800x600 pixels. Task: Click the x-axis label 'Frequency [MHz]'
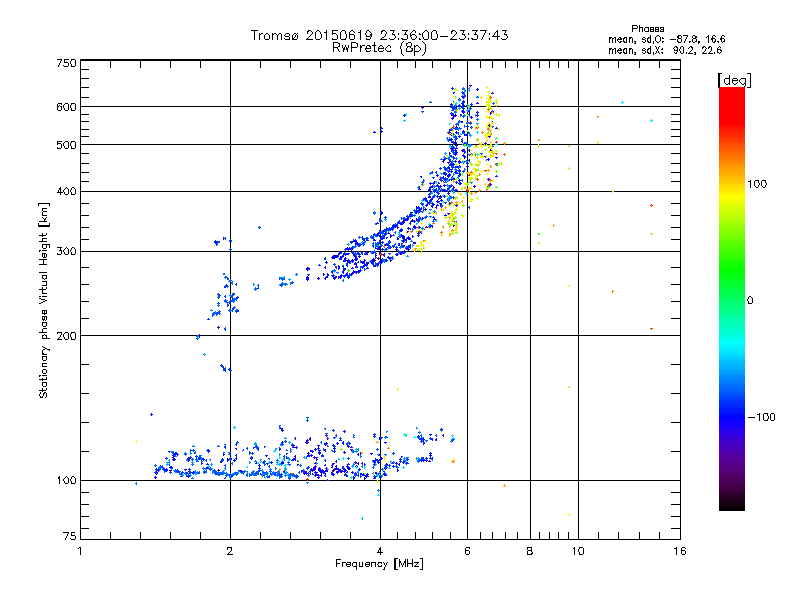[379, 564]
